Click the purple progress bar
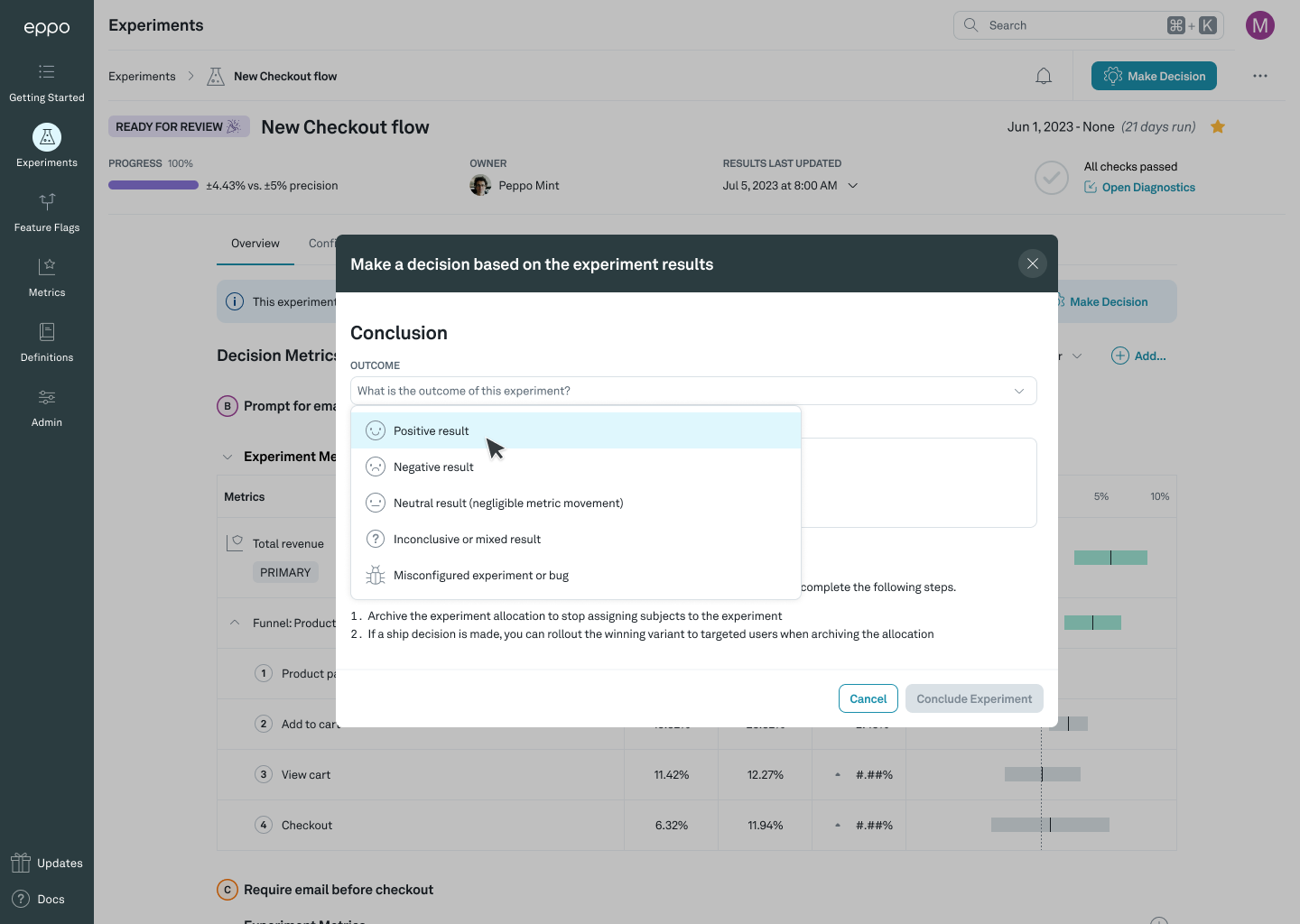Viewport: 1300px width, 924px height. (x=153, y=186)
